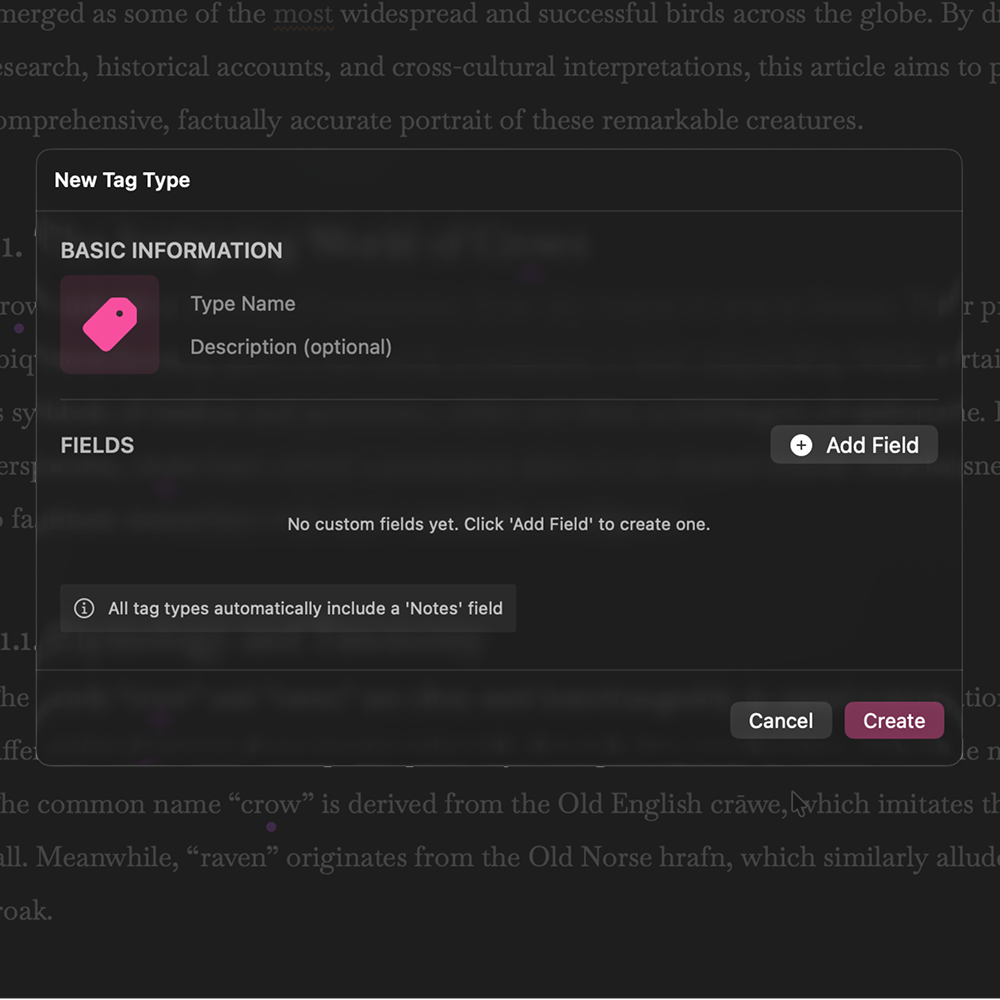The image size is (1000, 1000).
Task: Click the info icon beside Notes message
Action: tap(84, 608)
